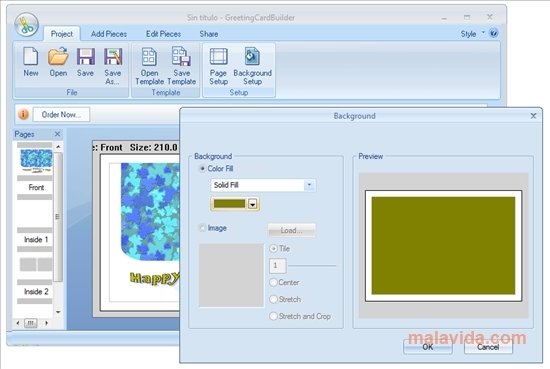Screen dimensions: 550x369
Task: Open a project with the Open folder icon
Action: pyautogui.click(x=58, y=56)
